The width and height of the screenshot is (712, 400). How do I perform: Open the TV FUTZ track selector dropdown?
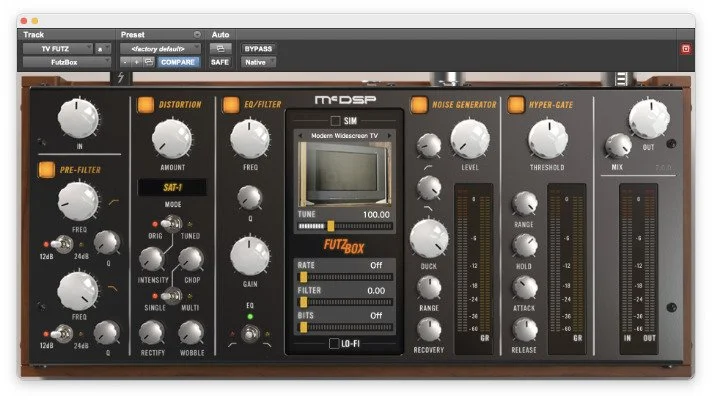[58, 49]
